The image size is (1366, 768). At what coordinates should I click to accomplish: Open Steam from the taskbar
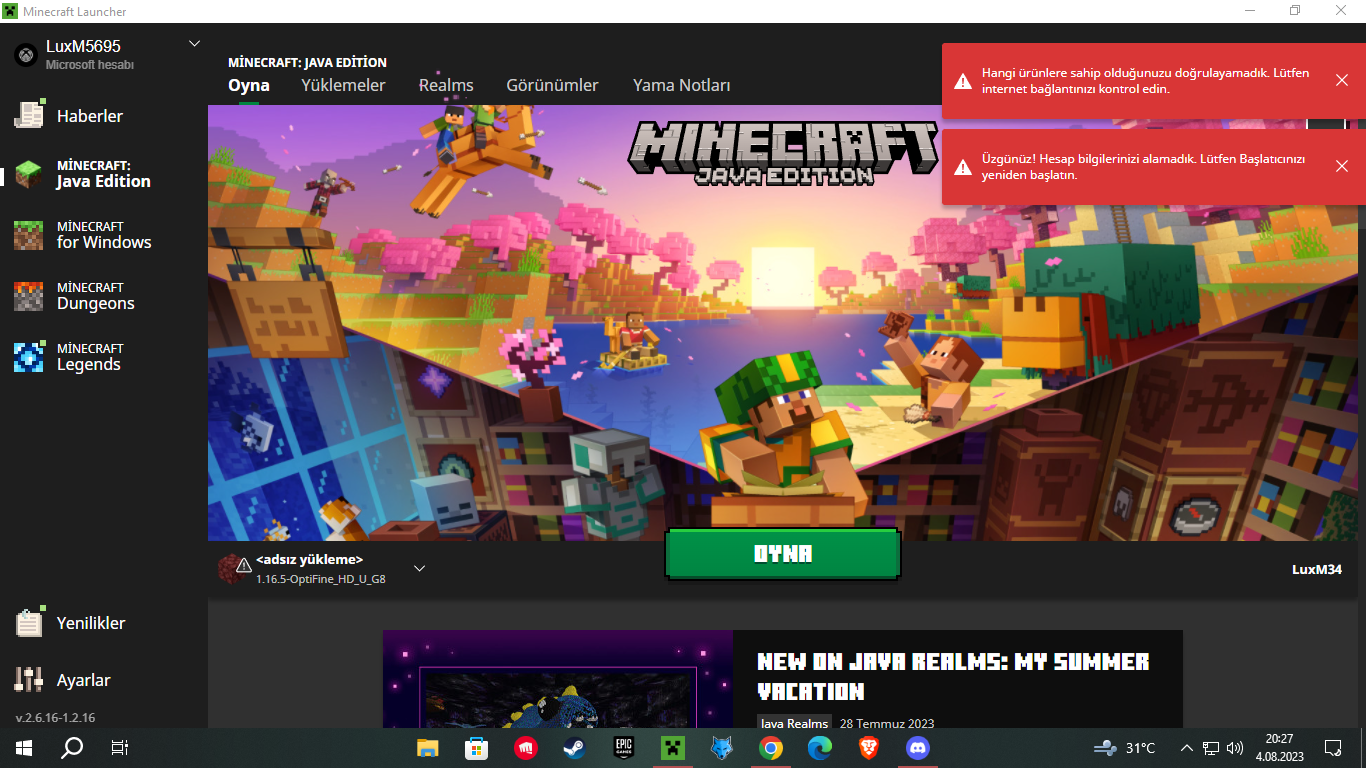[575, 747]
